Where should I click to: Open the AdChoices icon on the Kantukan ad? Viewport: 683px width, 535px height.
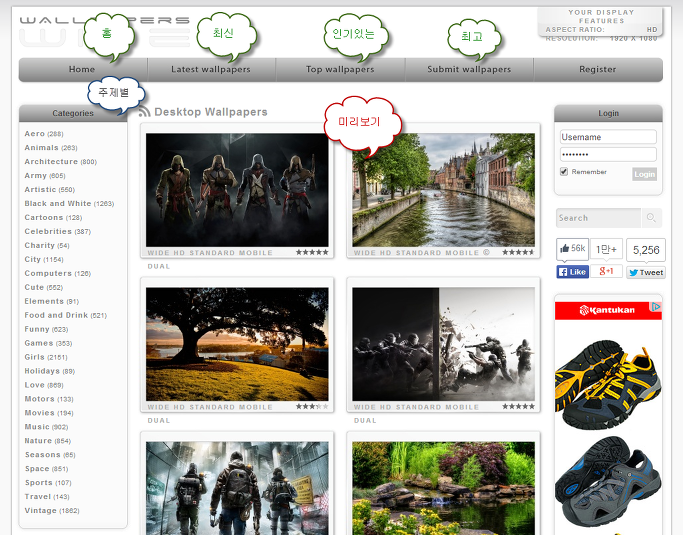pyautogui.click(x=656, y=307)
